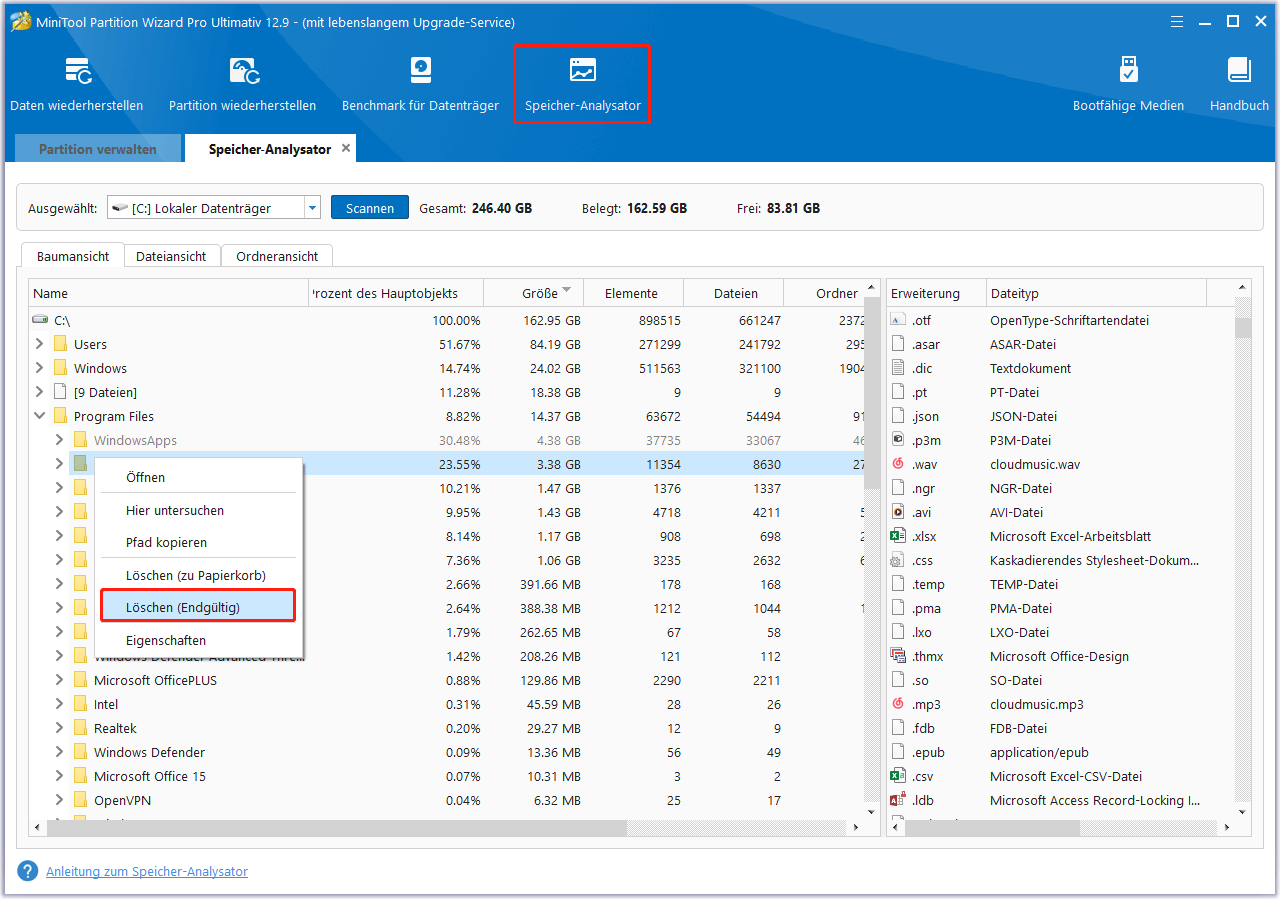
Task: Click the .ldb Access file icon
Action: coord(898,800)
